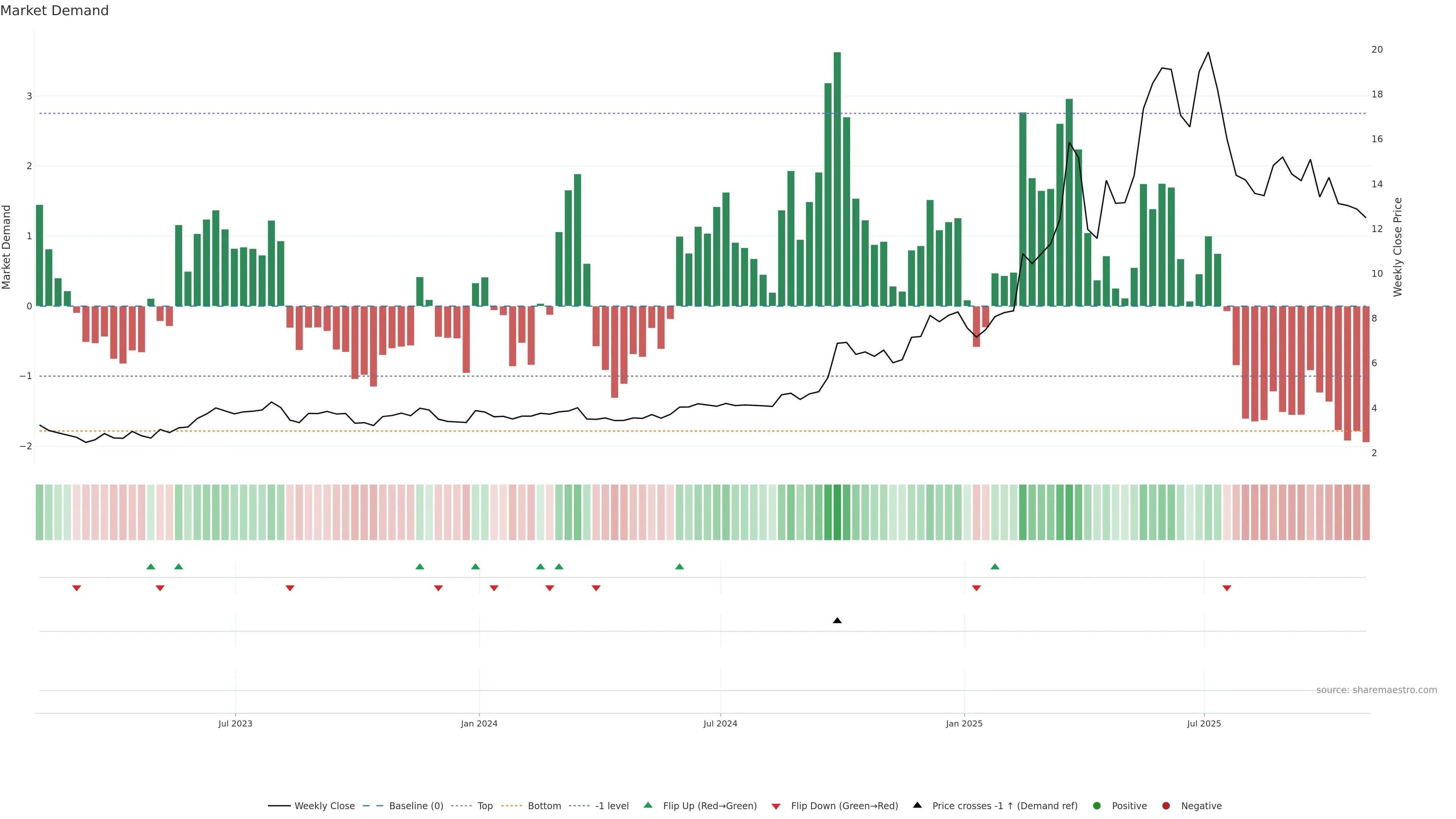Click black Price crosses -1 legend triangle
This screenshot has width=1456, height=819.
click(917, 805)
